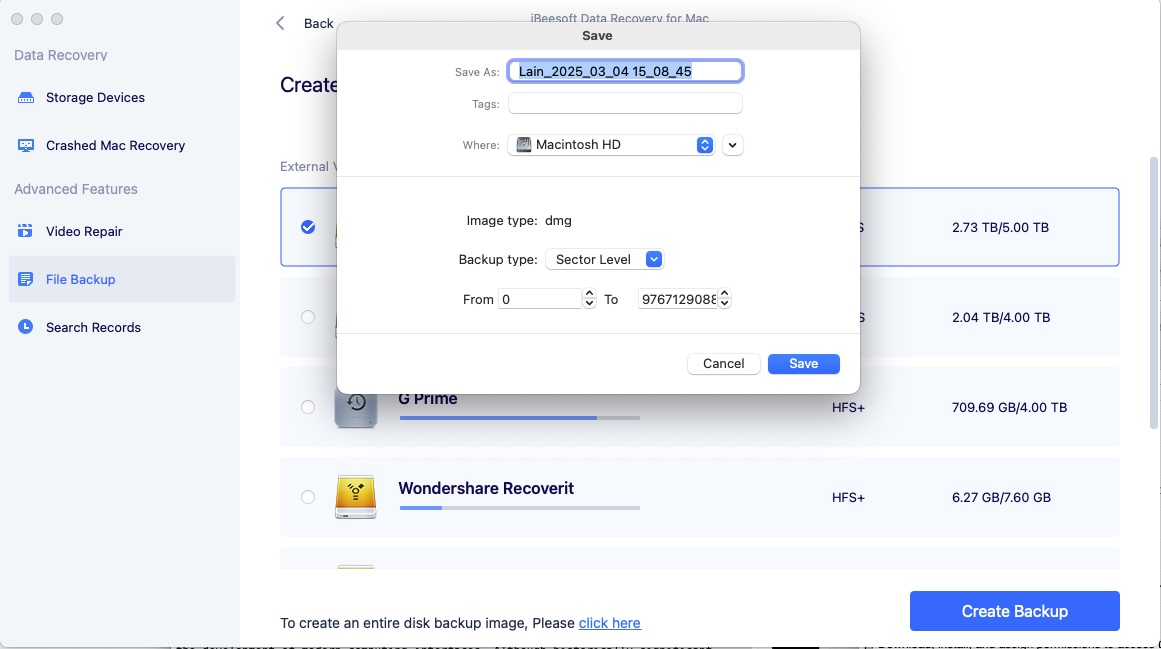1161x649 pixels.
Task: Open Video Repair using its film icon
Action: coord(25,231)
